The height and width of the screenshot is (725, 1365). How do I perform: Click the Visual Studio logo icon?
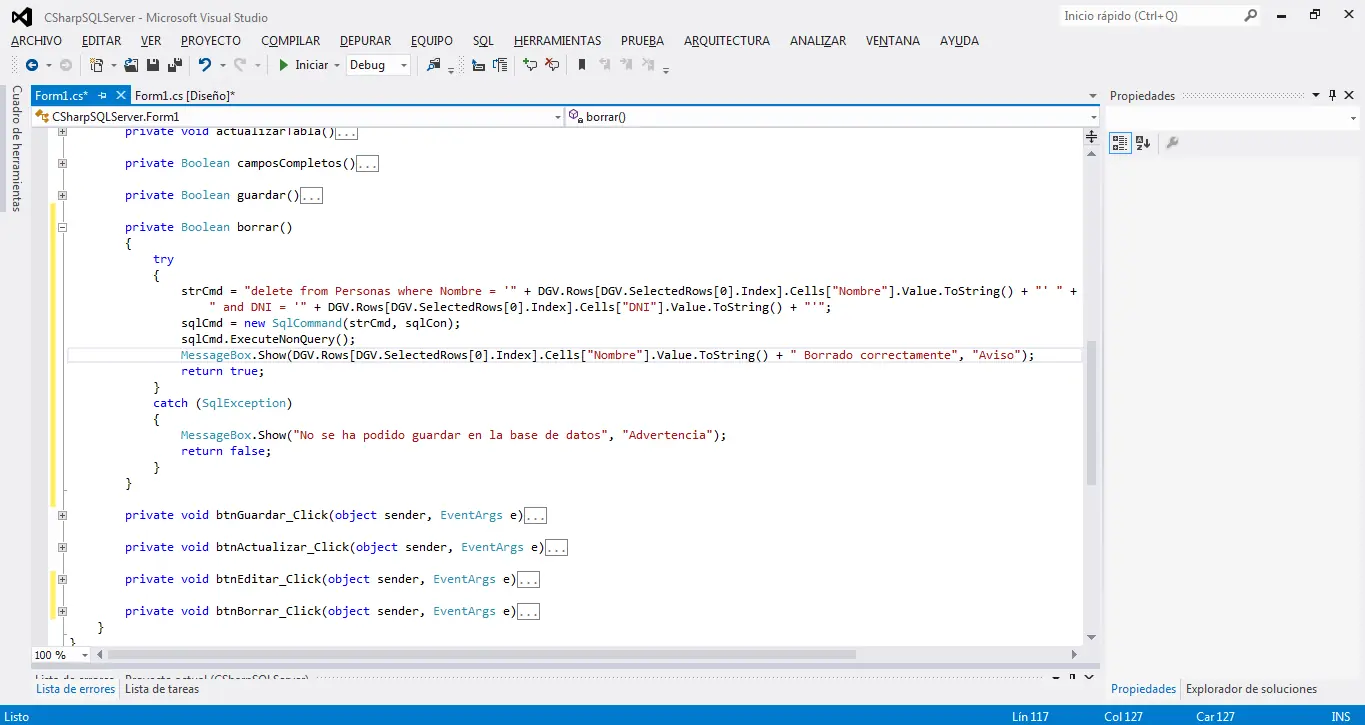pos(21,17)
